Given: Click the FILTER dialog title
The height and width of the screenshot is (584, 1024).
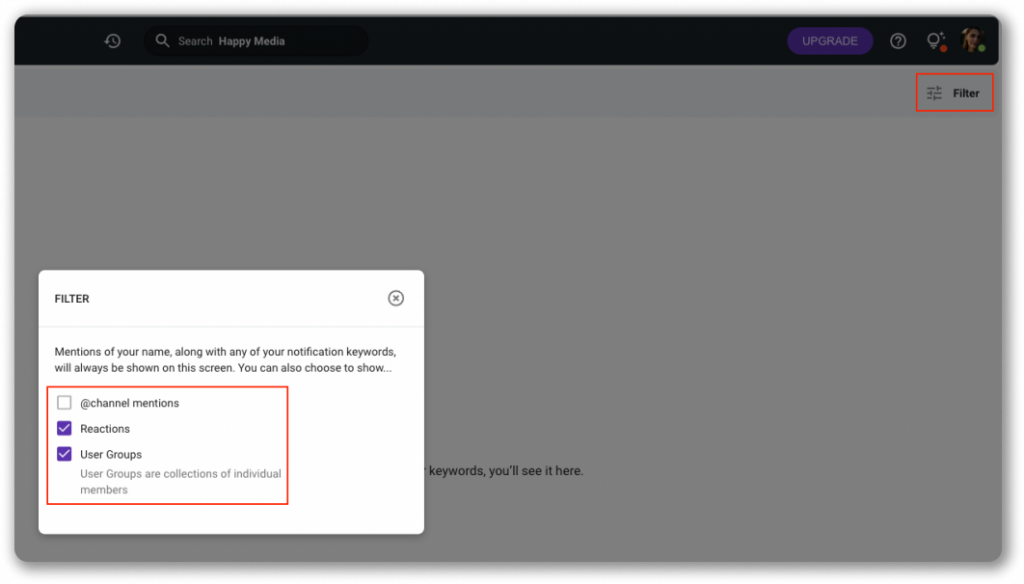Looking at the screenshot, I should 72,299.
